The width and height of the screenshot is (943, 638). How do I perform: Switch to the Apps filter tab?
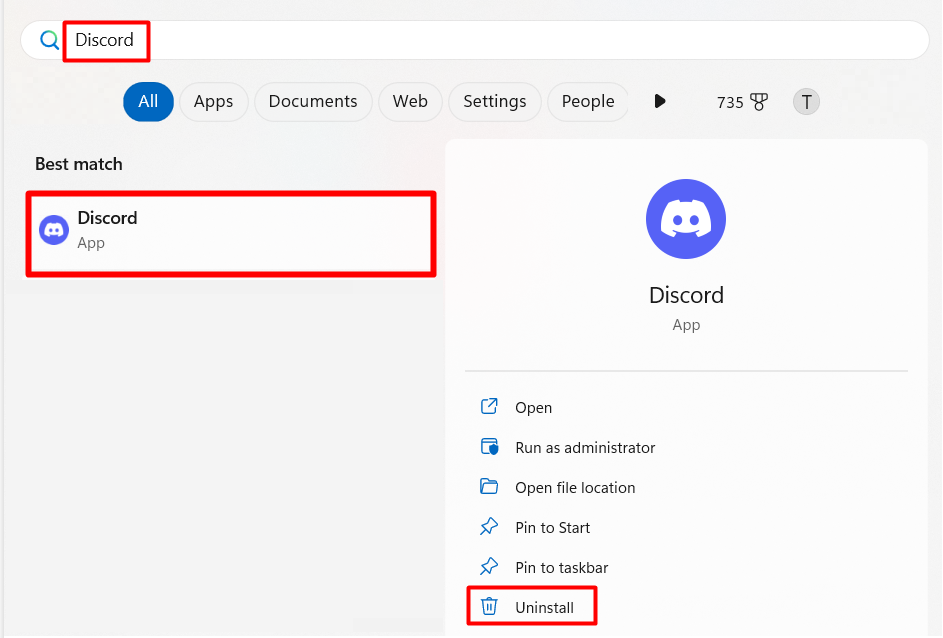click(213, 102)
